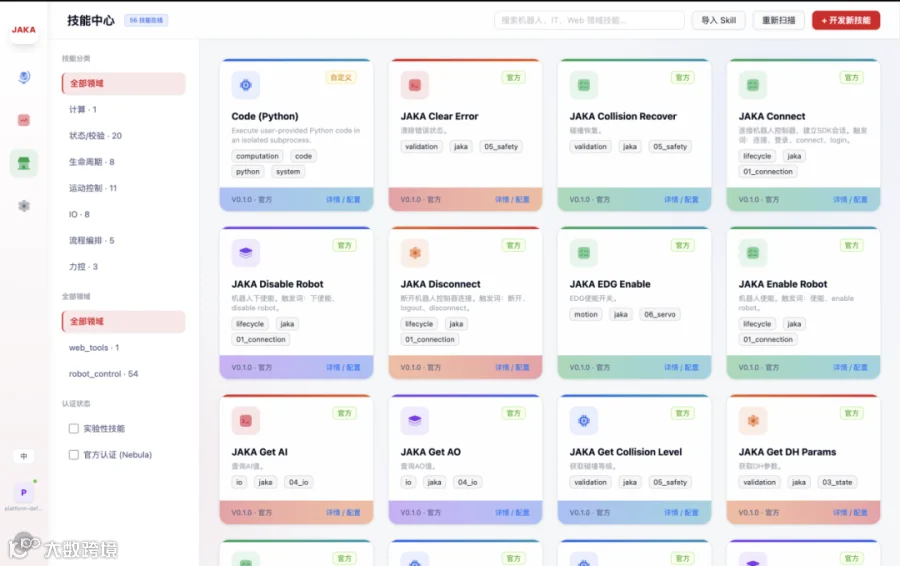
Task: Click the JAKA logo in the sidebar
Action: point(24,29)
